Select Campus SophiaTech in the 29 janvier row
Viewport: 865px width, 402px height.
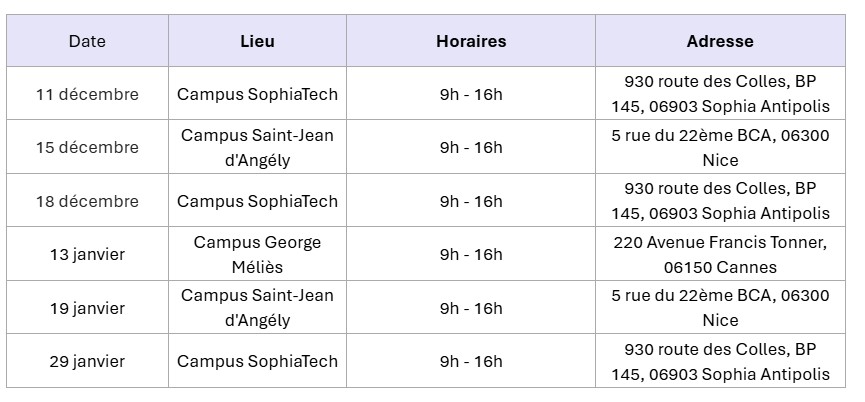tap(257, 361)
